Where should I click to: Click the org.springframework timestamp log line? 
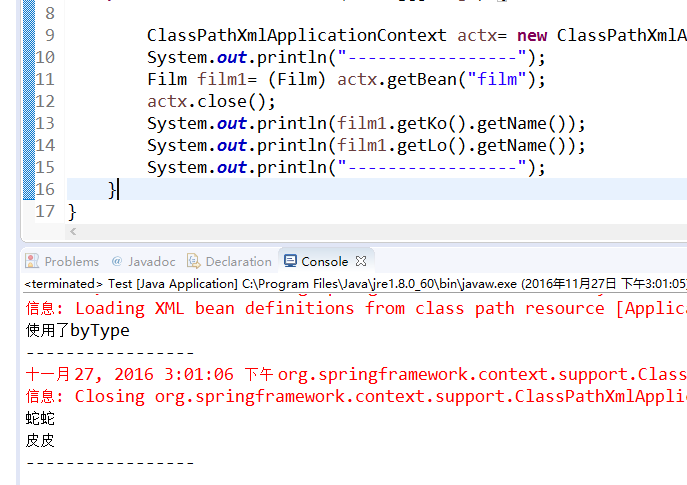pos(356,374)
